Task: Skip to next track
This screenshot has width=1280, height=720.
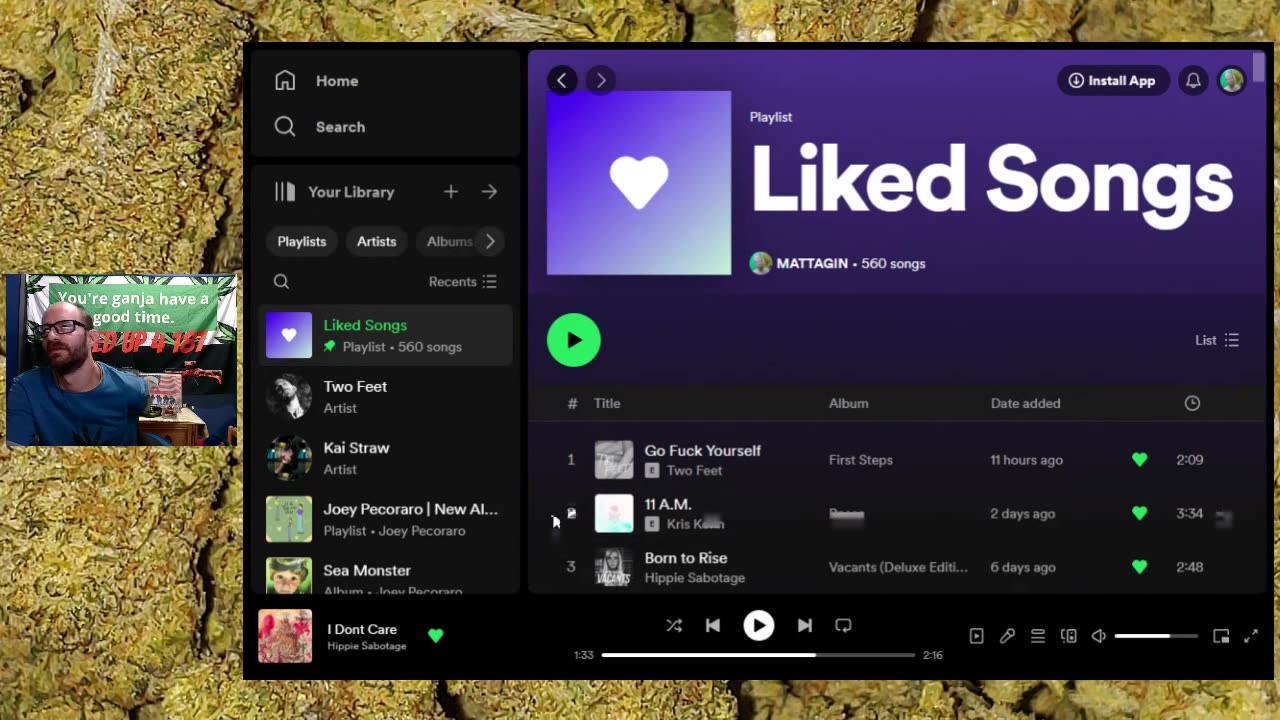Action: coord(805,626)
